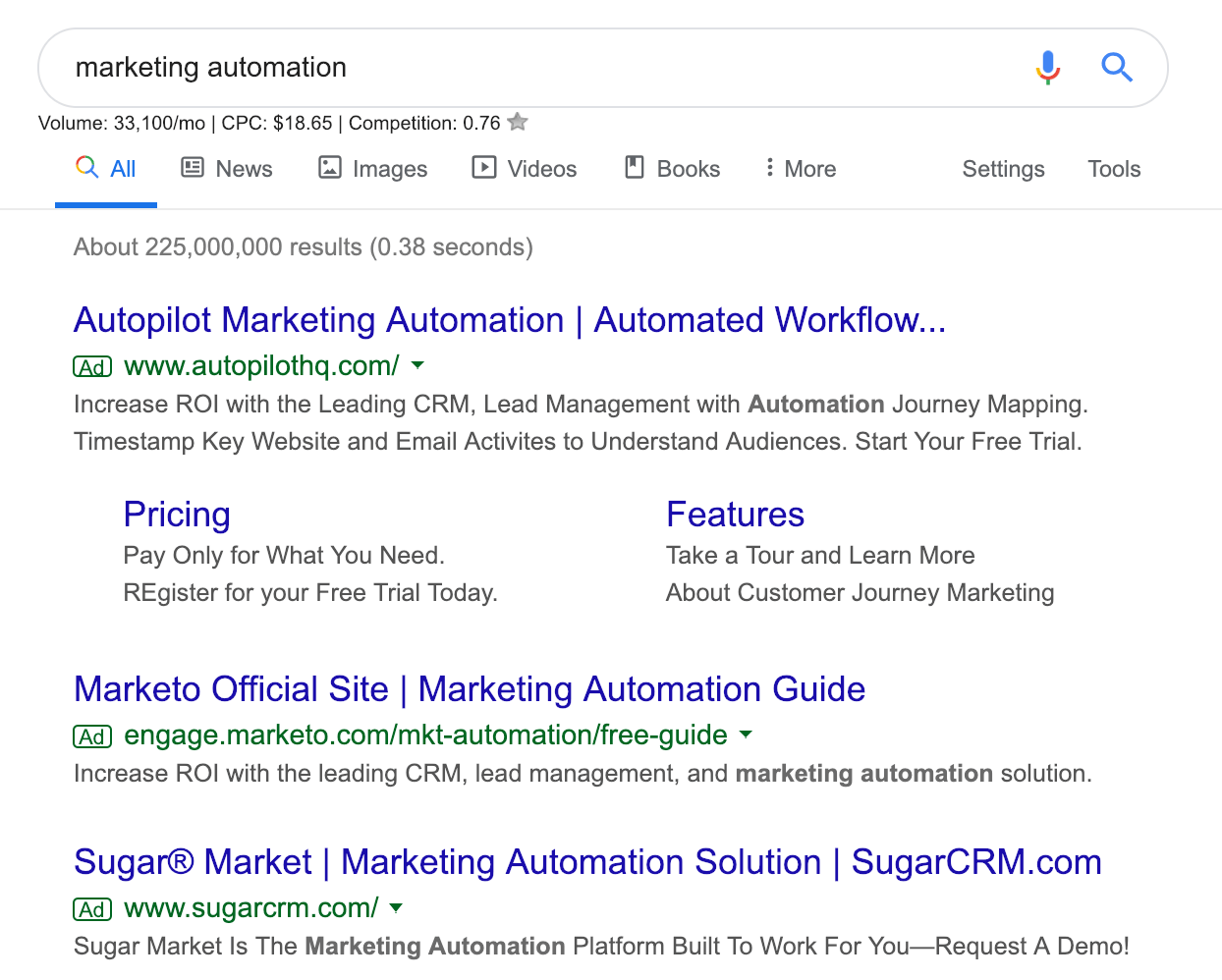Image resolution: width=1222 pixels, height=980 pixels.
Task: Switch to the News tab
Action: click(227, 169)
